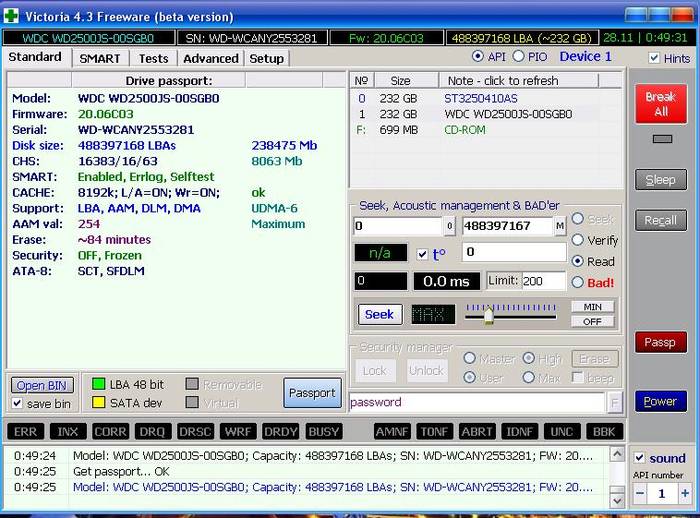Screen dimensions: 700x518
Task: Select the PIO mode radio button
Action: pos(518,56)
